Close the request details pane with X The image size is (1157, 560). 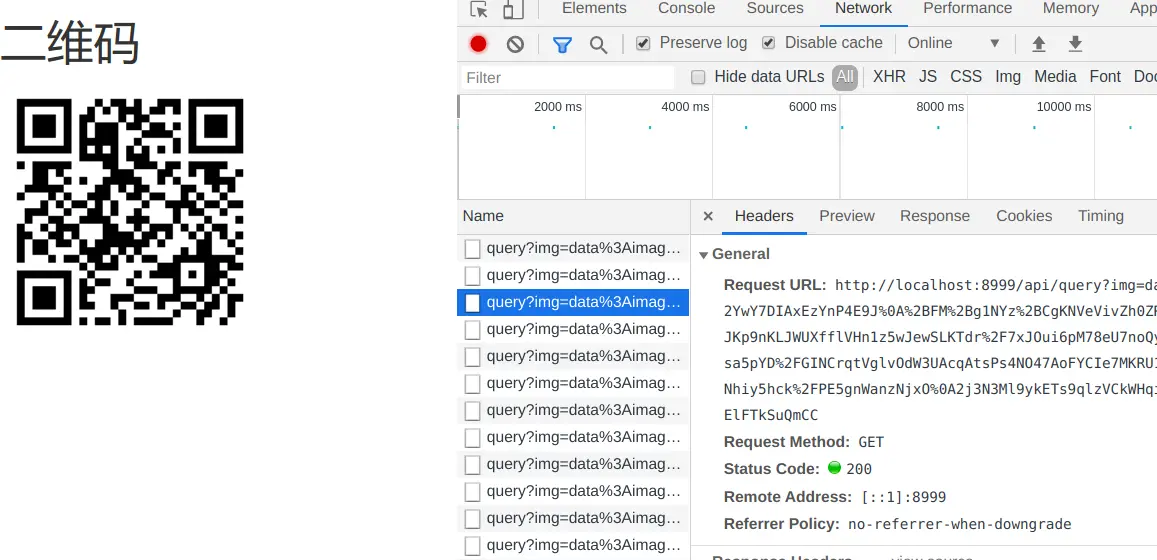click(x=708, y=216)
